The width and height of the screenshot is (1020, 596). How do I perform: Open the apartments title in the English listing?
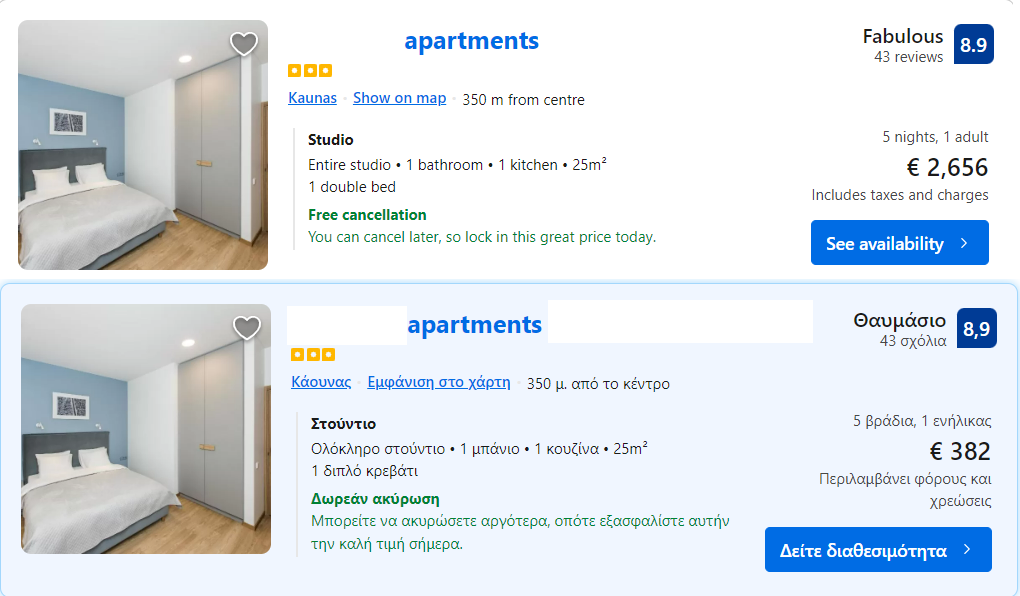point(471,41)
